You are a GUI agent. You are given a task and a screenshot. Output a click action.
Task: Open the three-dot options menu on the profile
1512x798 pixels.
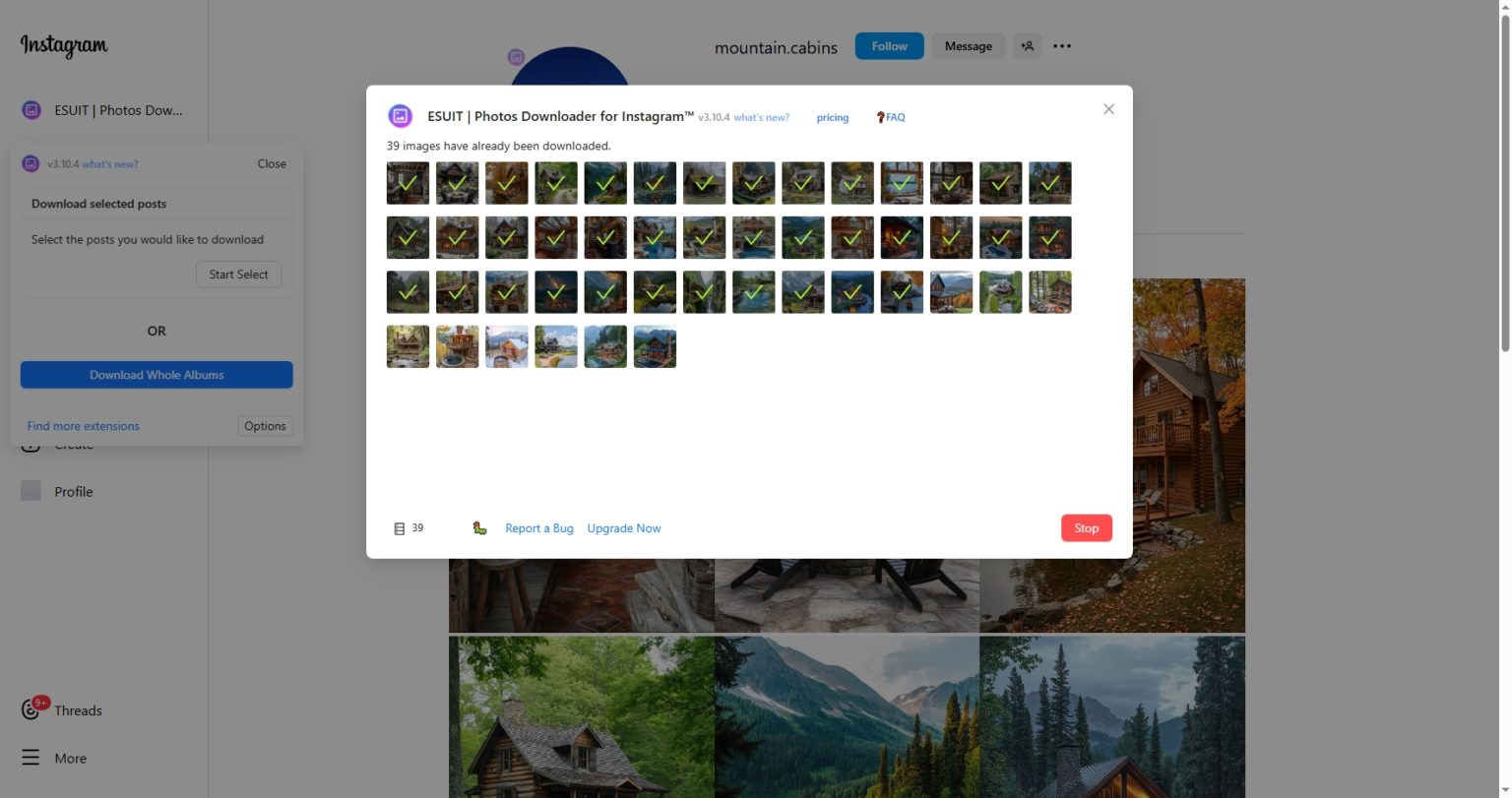coord(1061,45)
